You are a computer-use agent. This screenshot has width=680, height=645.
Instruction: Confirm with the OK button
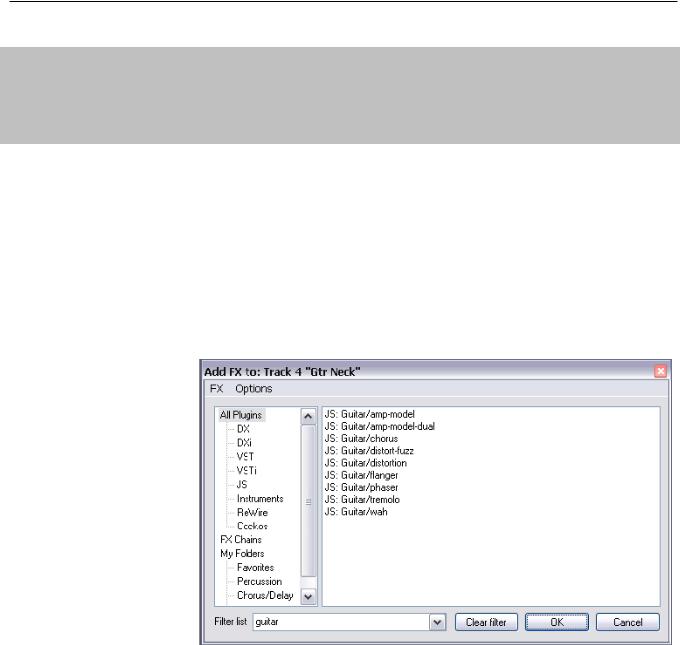point(557,622)
